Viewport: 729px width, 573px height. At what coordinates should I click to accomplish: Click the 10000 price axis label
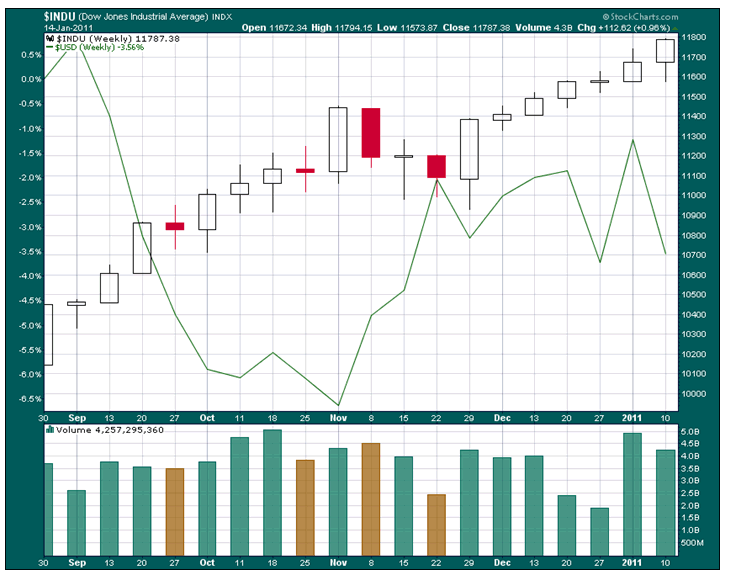693,393
